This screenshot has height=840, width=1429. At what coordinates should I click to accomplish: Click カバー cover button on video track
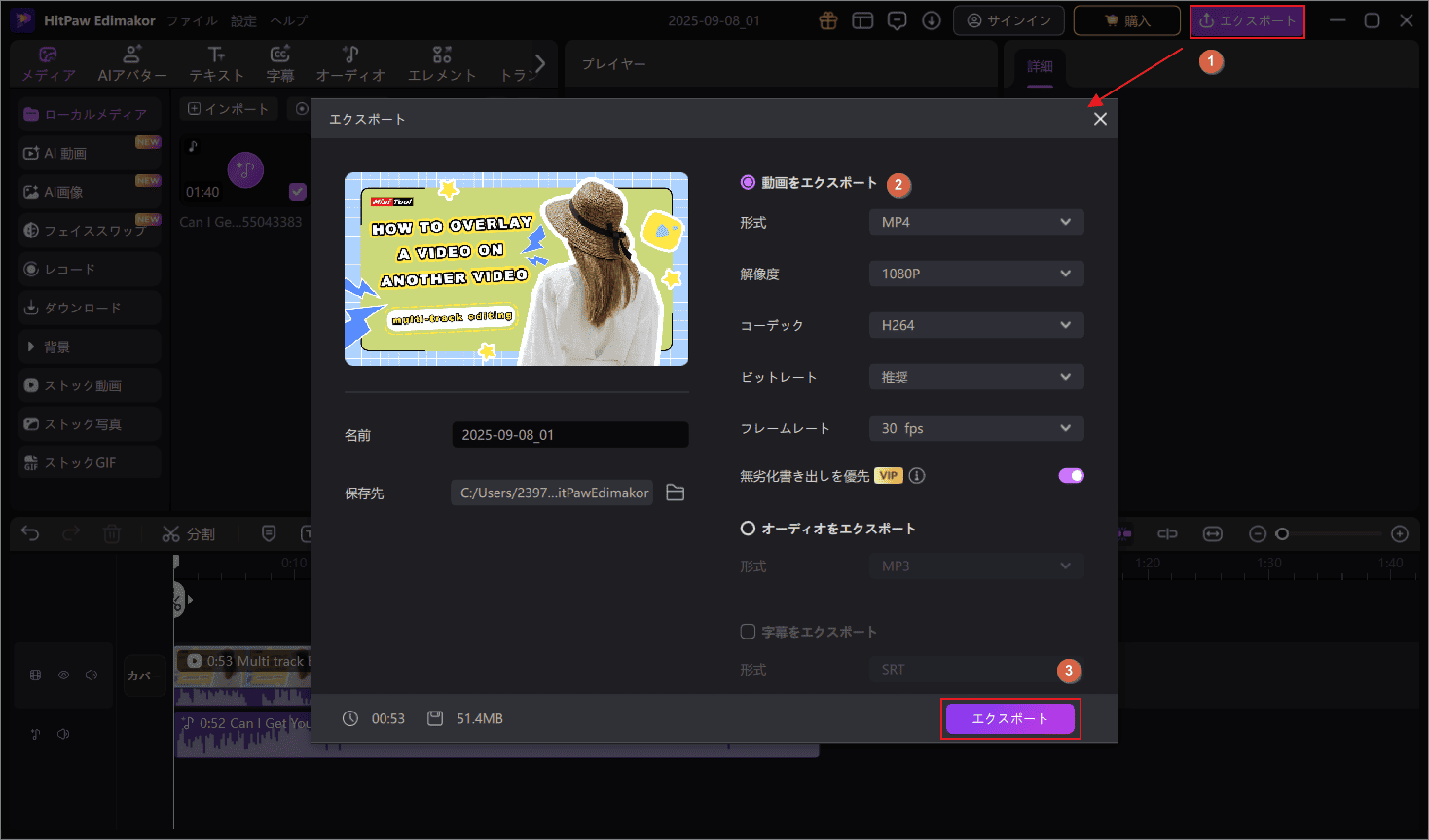[x=145, y=676]
